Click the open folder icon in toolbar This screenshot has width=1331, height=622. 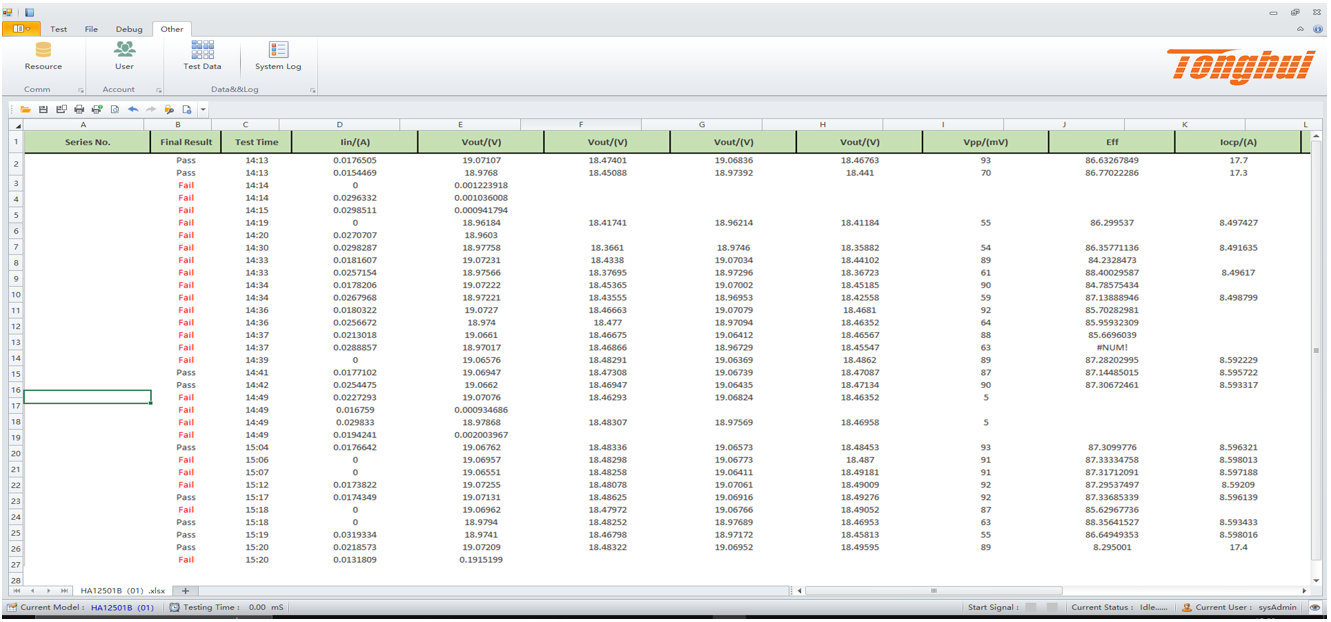[25, 109]
